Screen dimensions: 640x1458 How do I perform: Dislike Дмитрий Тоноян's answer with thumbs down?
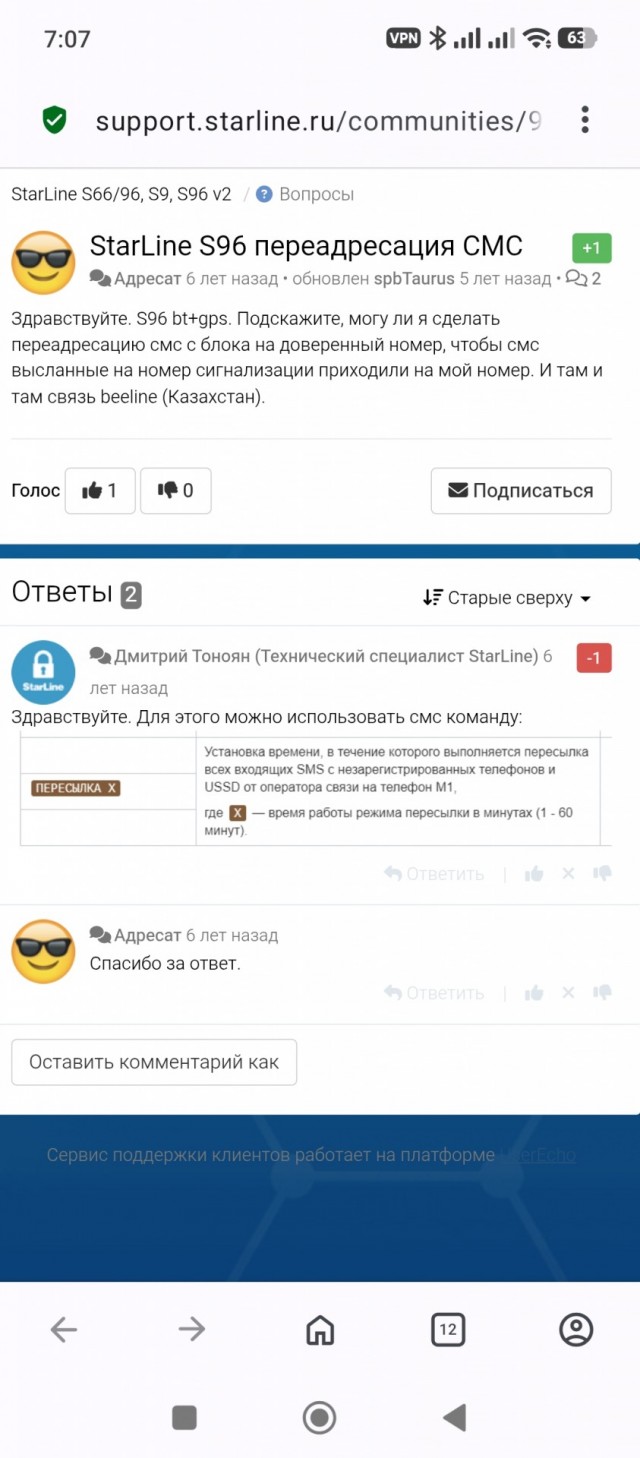tap(602, 874)
